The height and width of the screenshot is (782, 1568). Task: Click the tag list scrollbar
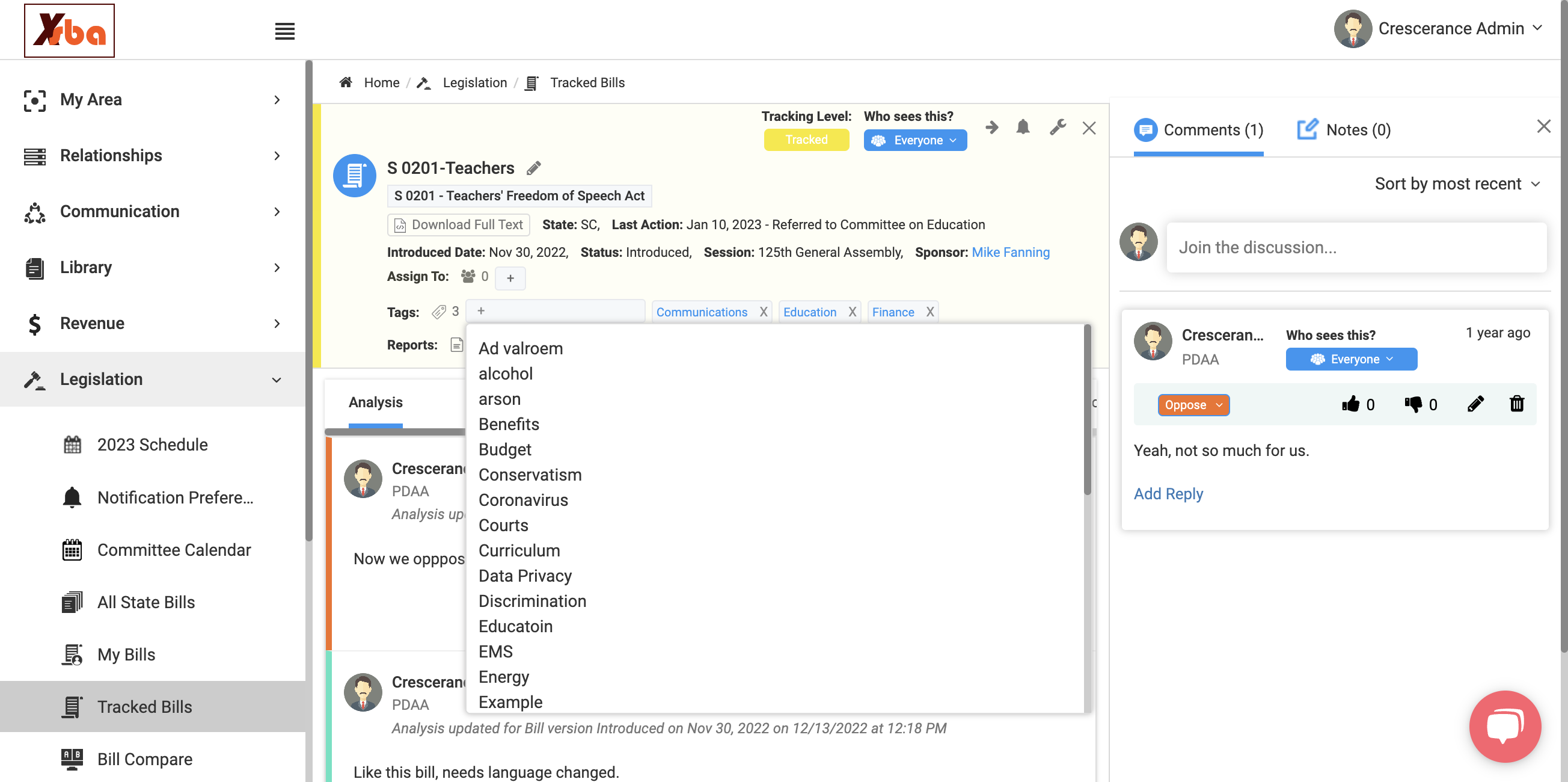pyautogui.click(x=1087, y=410)
